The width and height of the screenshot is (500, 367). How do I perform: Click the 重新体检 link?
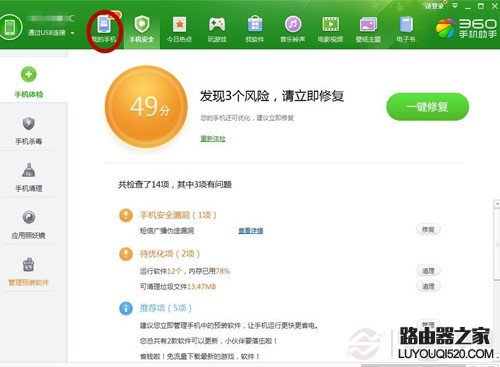click(213, 138)
